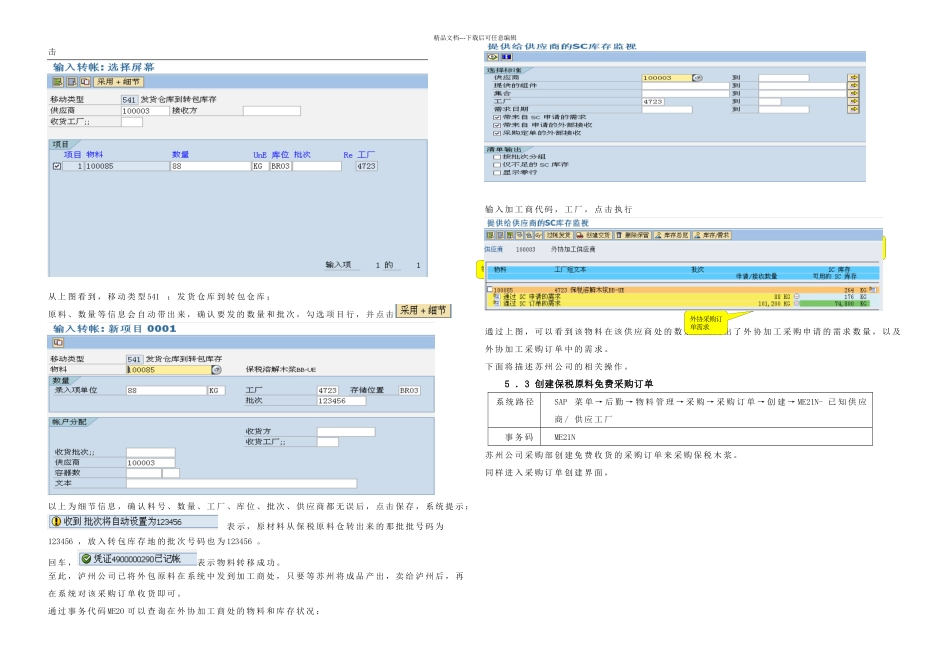Click first toolbar icon in 输入转帐 选择屏幕
The height and width of the screenshot is (672, 950).
(x=58, y=82)
